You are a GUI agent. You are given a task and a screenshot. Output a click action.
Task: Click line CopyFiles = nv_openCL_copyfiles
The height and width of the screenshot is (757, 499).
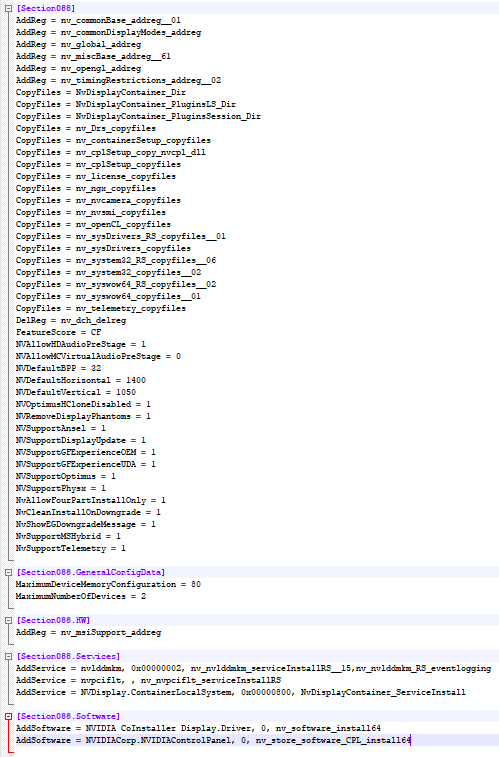coord(93,224)
